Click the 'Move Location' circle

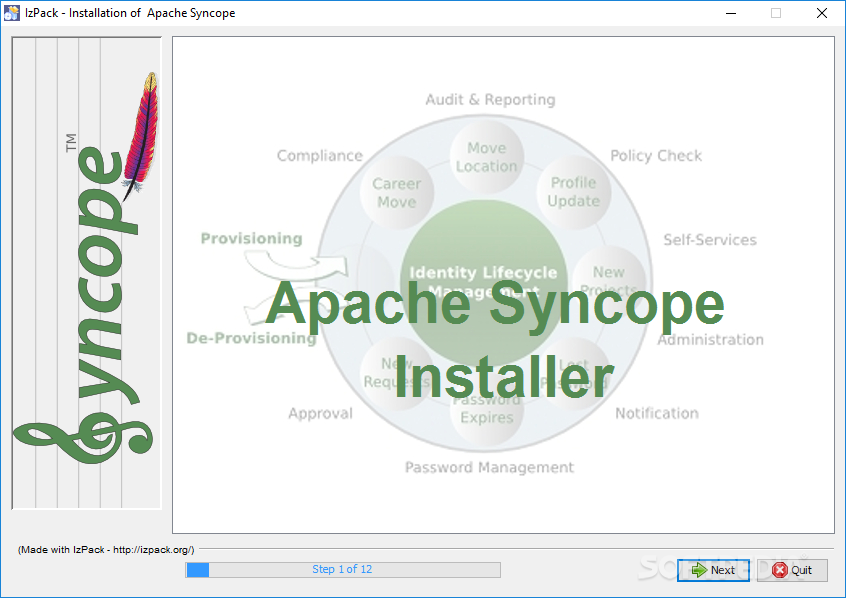pyautogui.click(x=487, y=157)
